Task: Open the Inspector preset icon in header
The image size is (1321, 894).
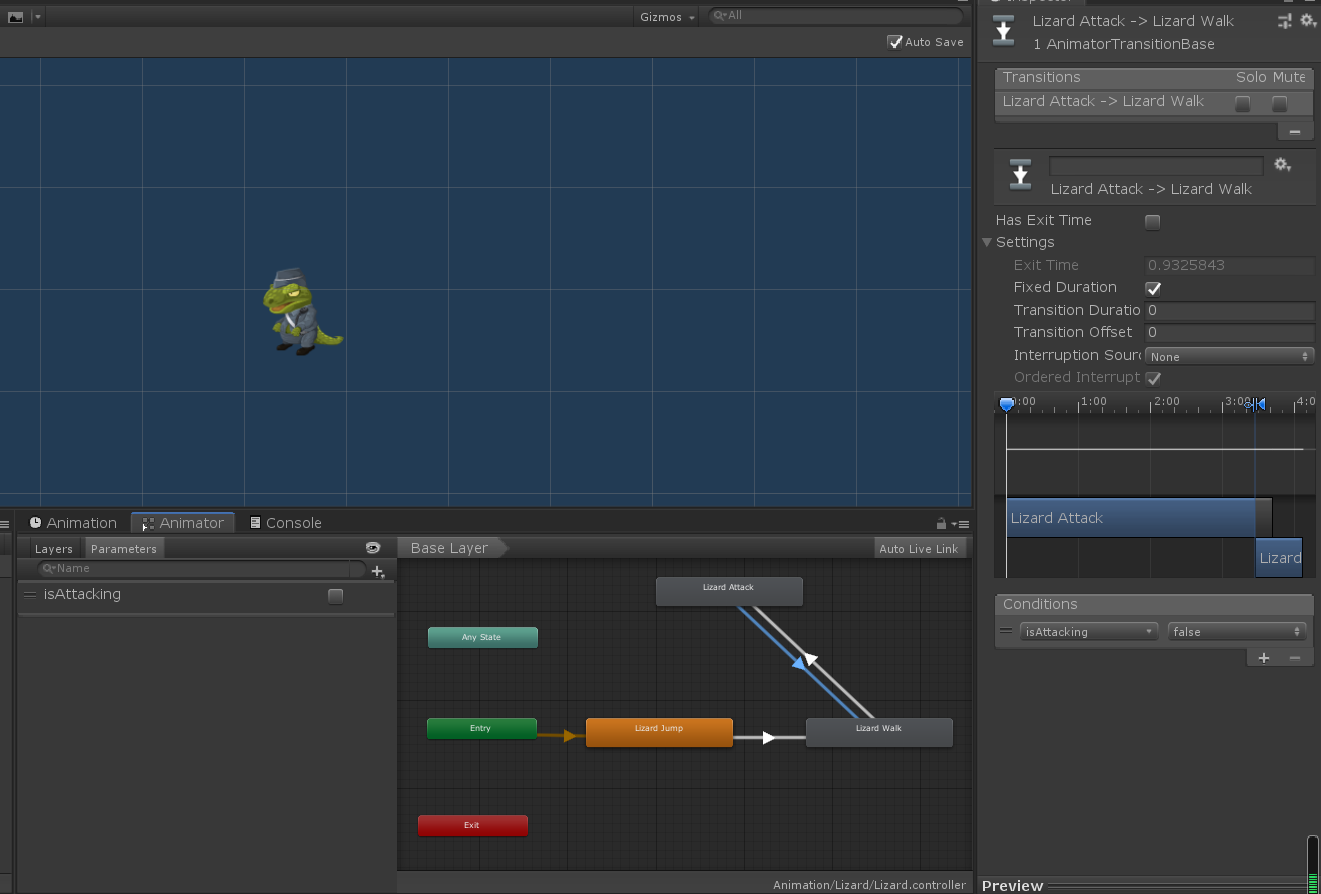Action: pyautogui.click(x=1285, y=21)
